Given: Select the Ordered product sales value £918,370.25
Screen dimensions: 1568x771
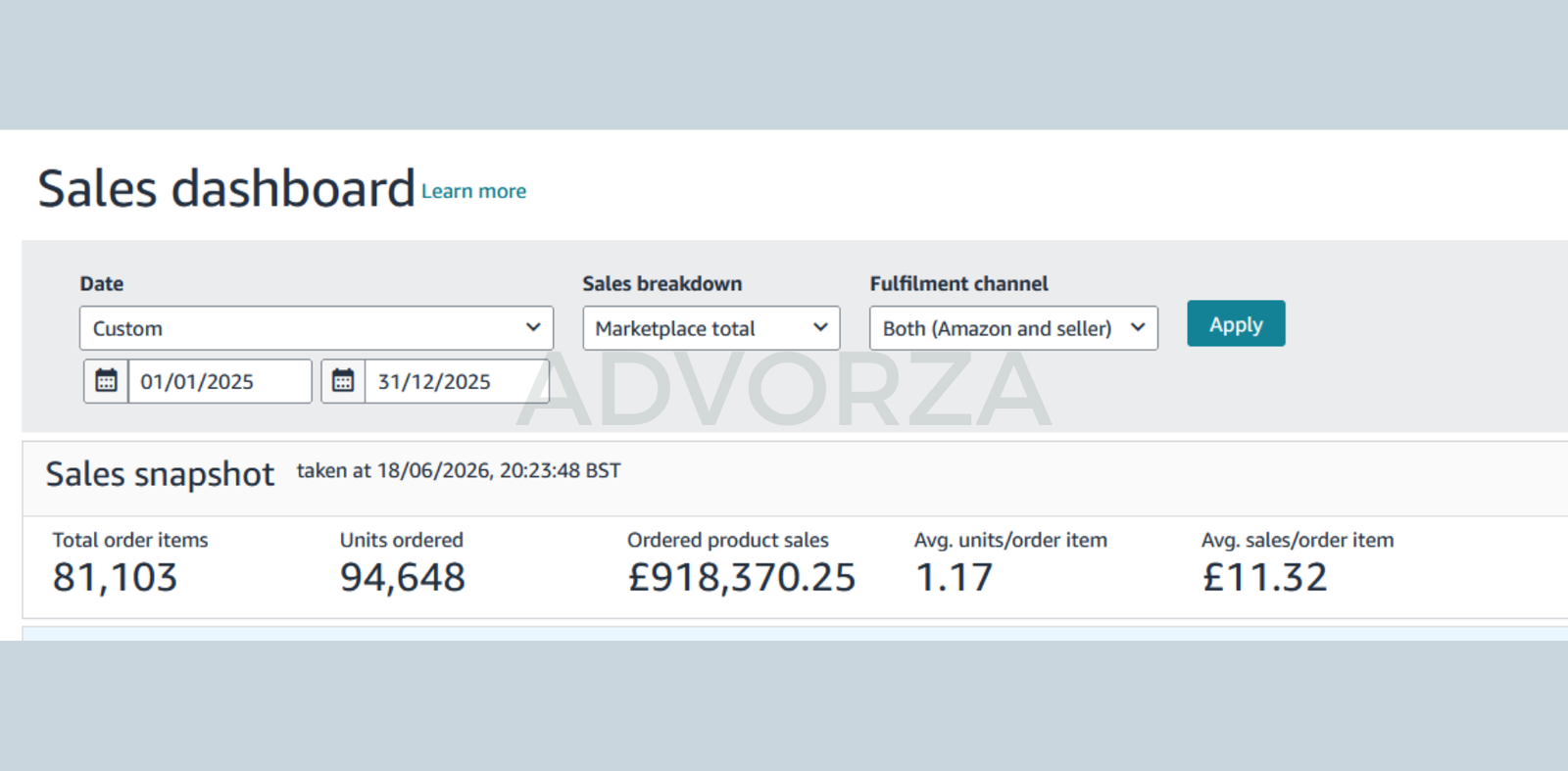Looking at the screenshot, I should [x=742, y=577].
